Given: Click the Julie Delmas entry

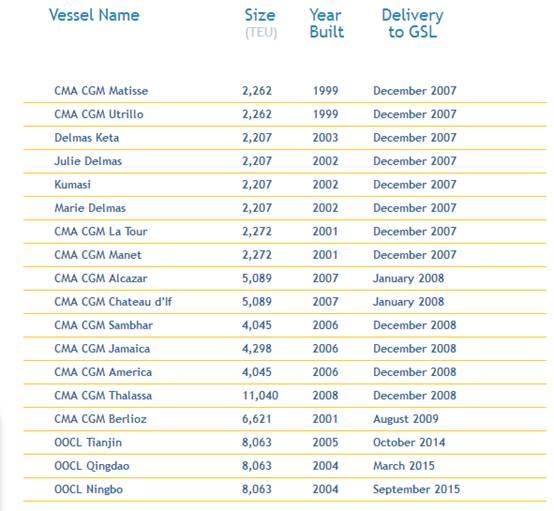Looking at the screenshot, I should click(x=88, y=161).
